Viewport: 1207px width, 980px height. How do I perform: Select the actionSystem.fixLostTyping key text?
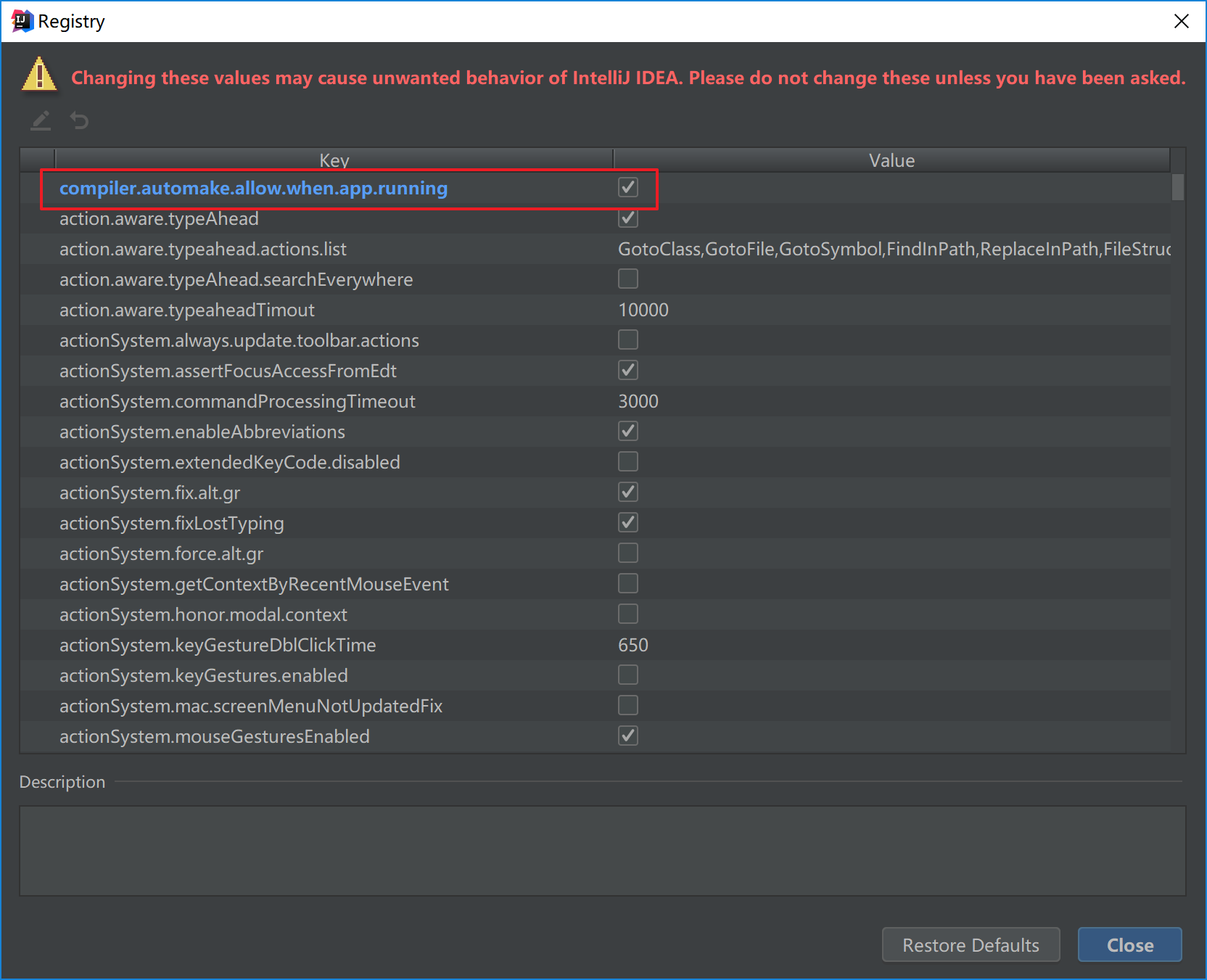172,523
